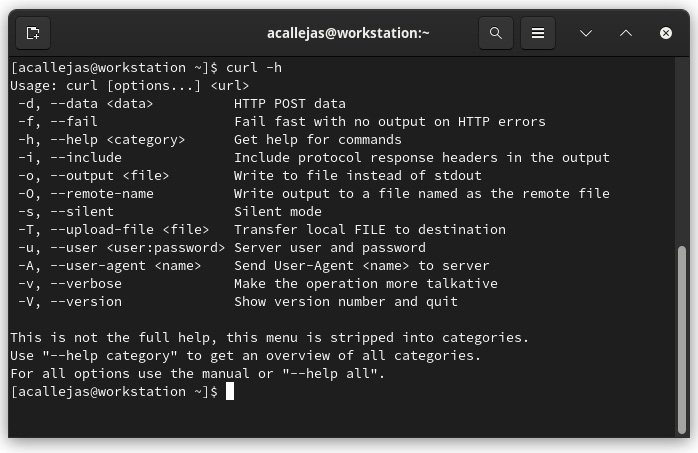Open the hamburger main menu

tap(538, 33)
